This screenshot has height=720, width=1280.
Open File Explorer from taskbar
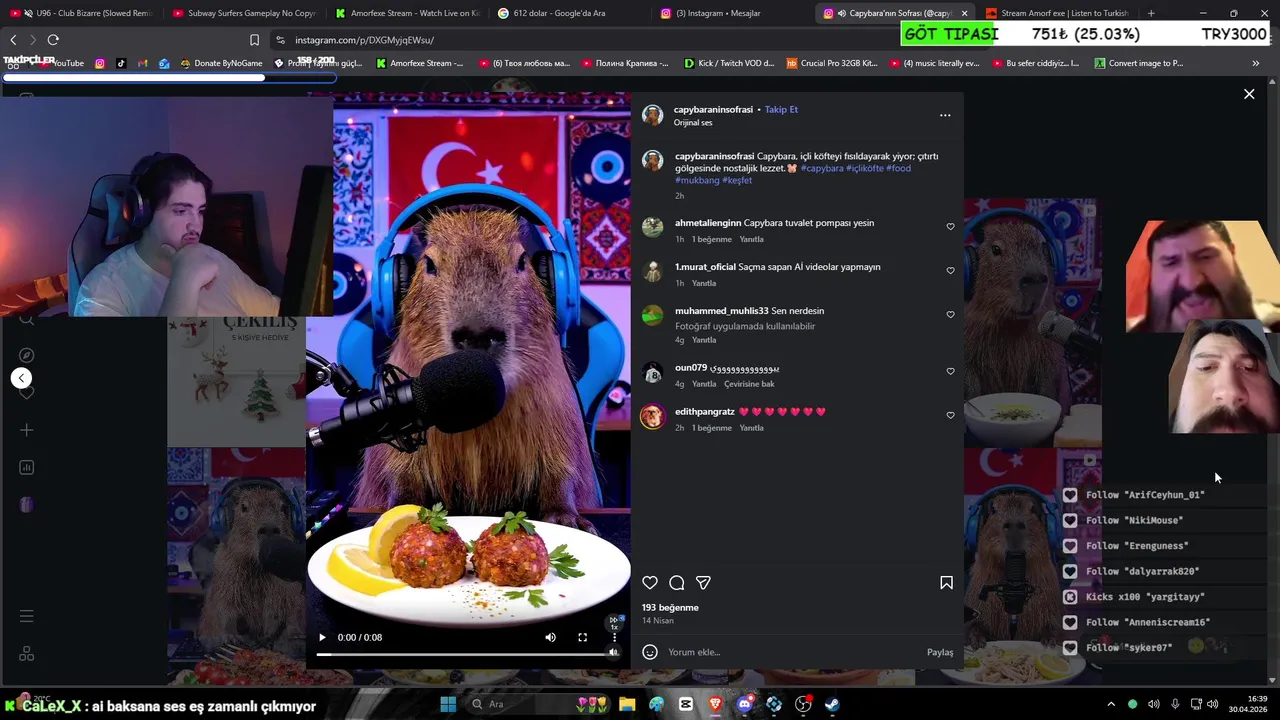(627, 704)
